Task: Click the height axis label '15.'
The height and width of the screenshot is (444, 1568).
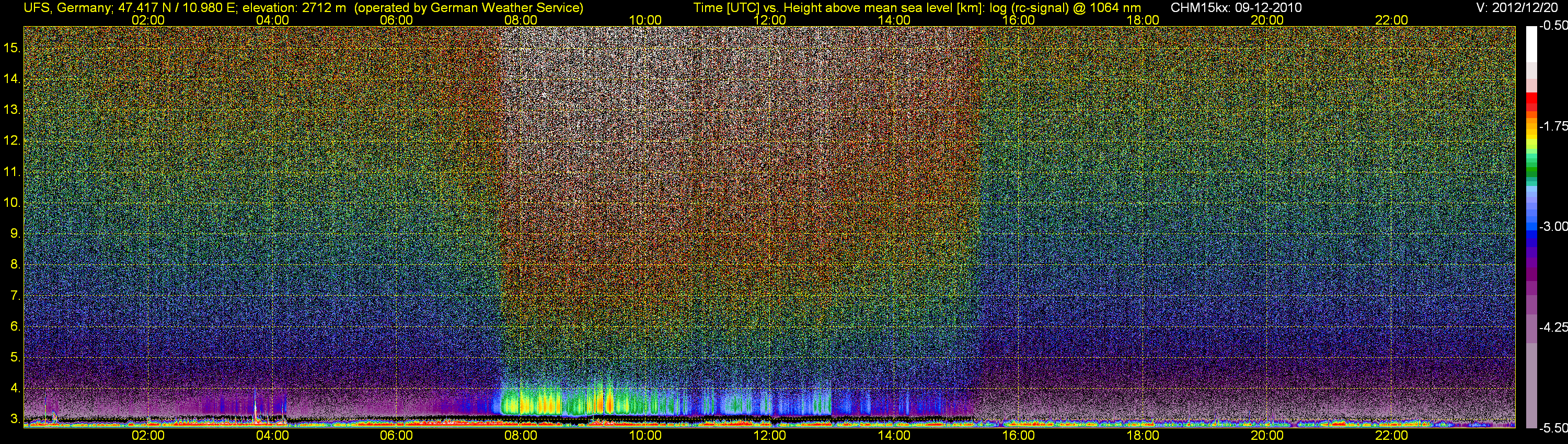Action: [12, 48]
